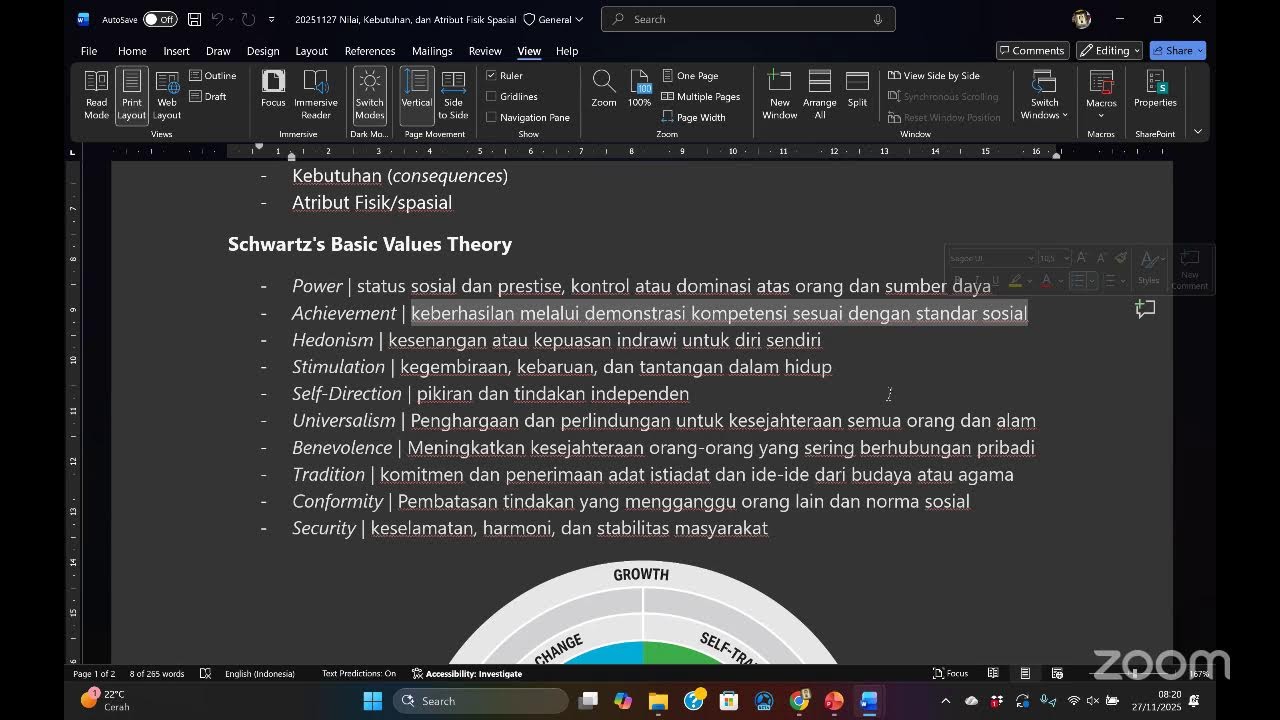Open the File menu
The image size is (1280, 720).
pos(89,51)
